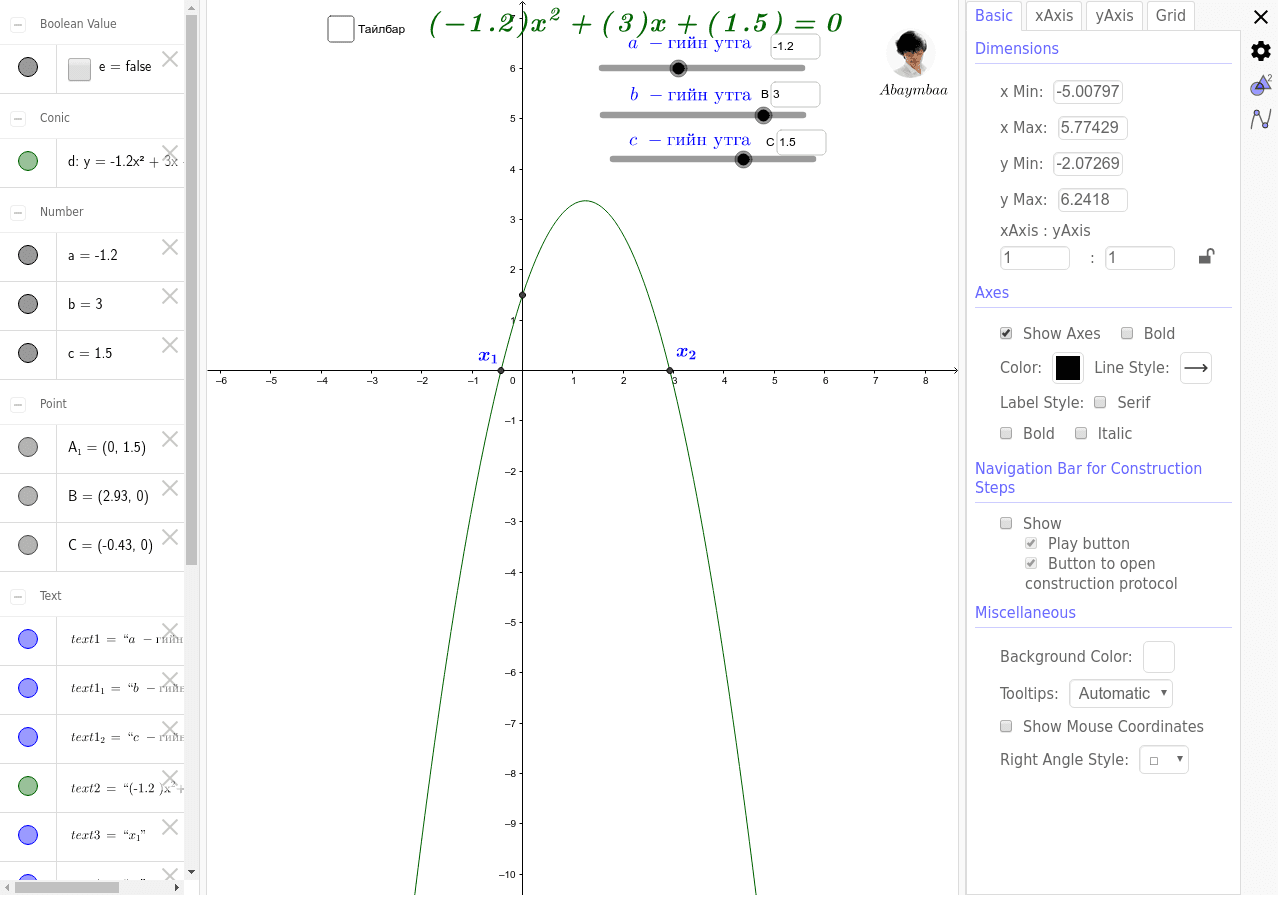Viewport: 1280px width, 897px height.
Task: Toggle visibility of point A1
Action: click(x=28, y=447)
